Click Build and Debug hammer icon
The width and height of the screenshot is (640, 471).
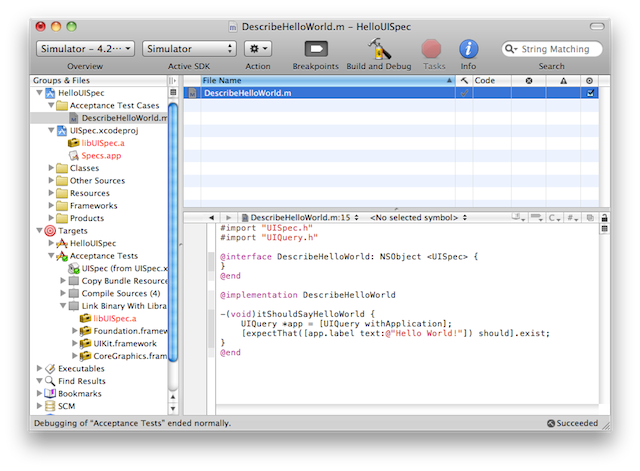point(379,49)
